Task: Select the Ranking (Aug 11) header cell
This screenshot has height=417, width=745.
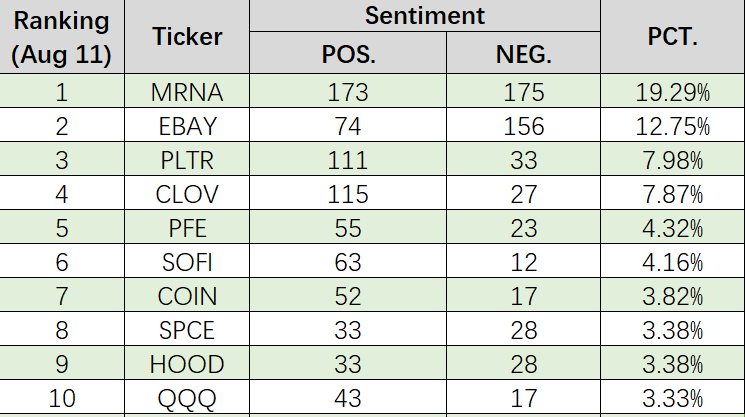Action: tap(62, 37)
